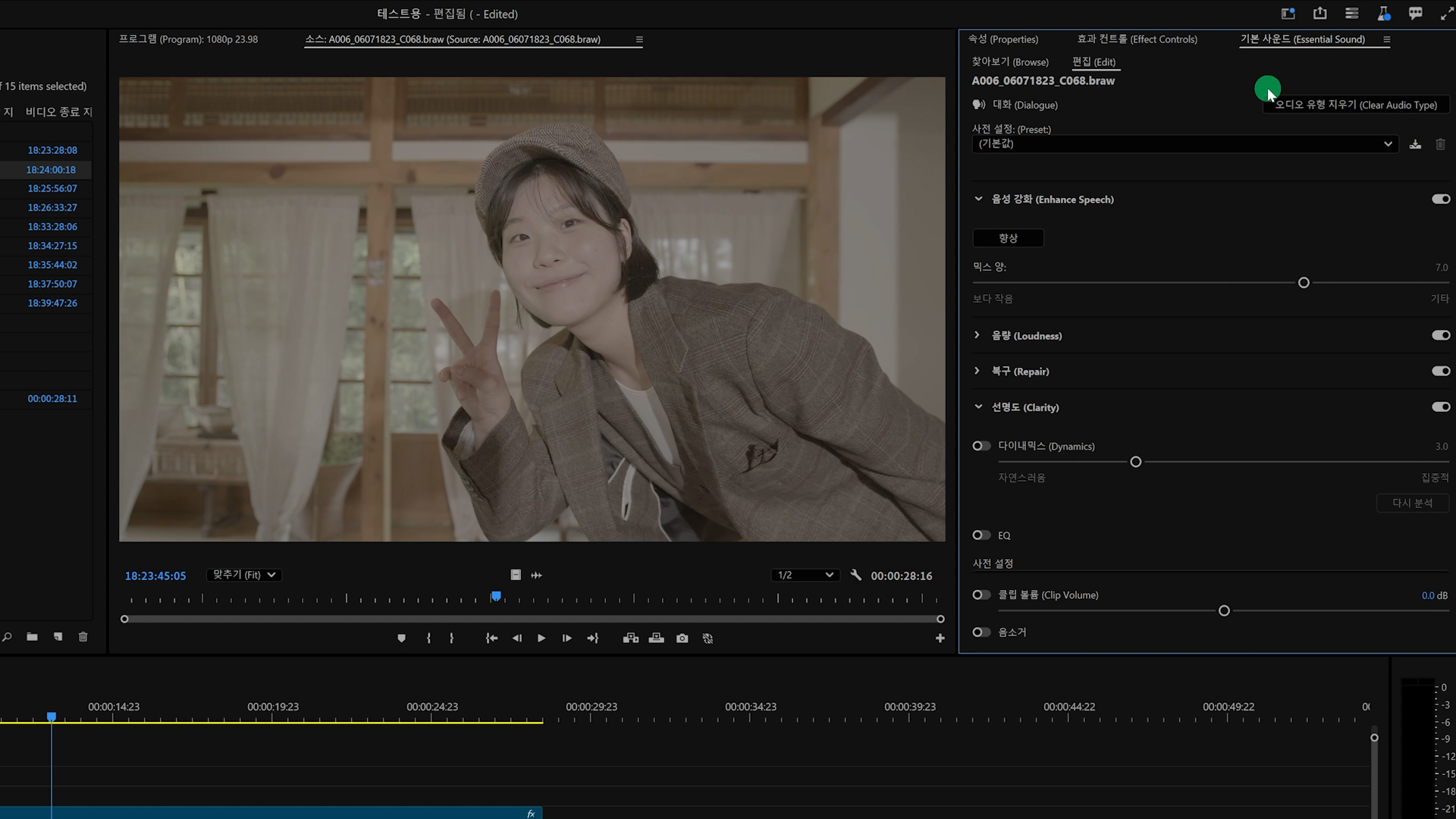This screenshot has height=819, width=1456.
Task: Toggle the Repair section switch
Action: click(x=1441, y=371)
